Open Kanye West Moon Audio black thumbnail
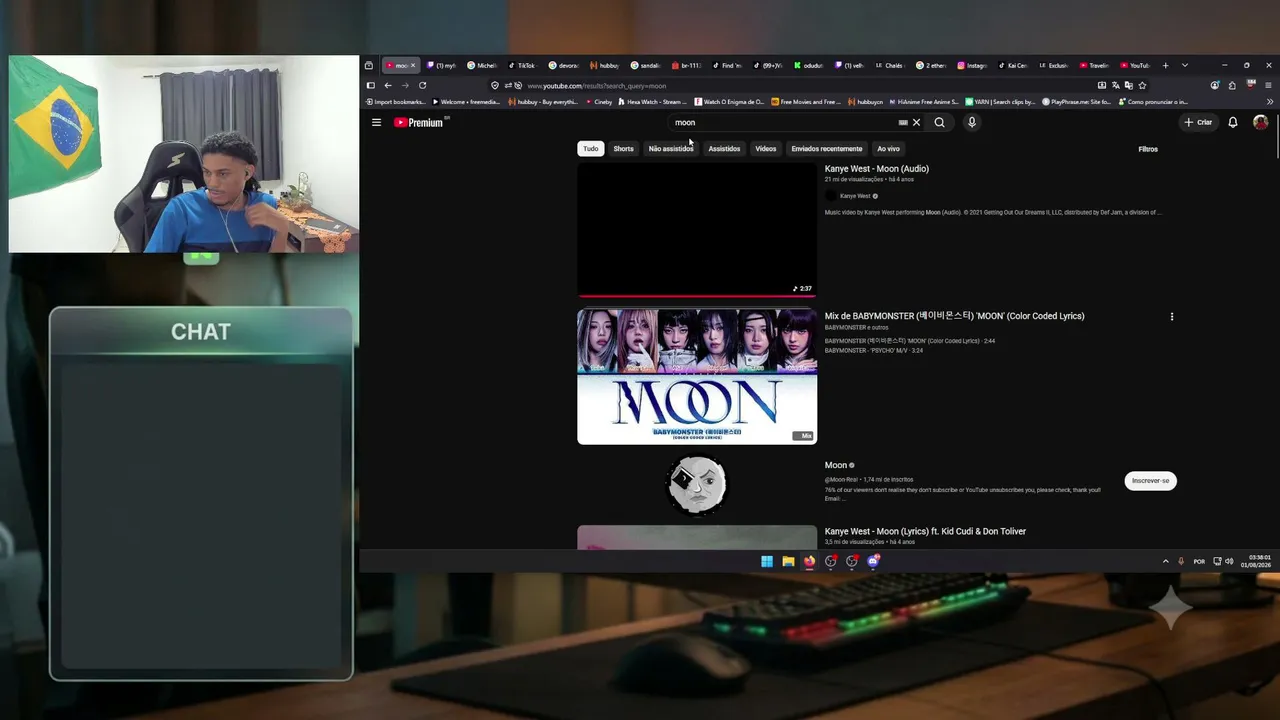The height and width of the screenshot is (720, 1280). coord(697,231)
